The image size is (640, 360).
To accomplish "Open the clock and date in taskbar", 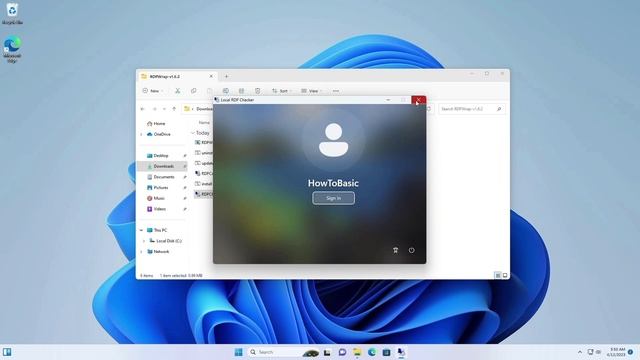I will click(616, 352).
